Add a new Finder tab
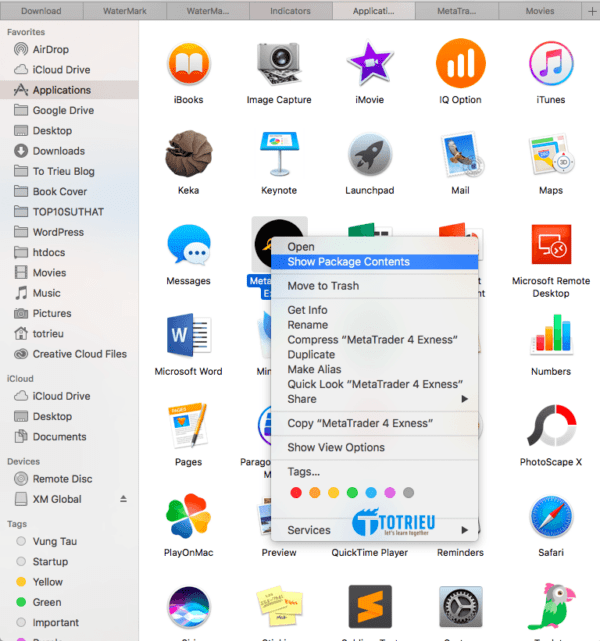Viewport: 600px width, 641px height. point(591,11)
